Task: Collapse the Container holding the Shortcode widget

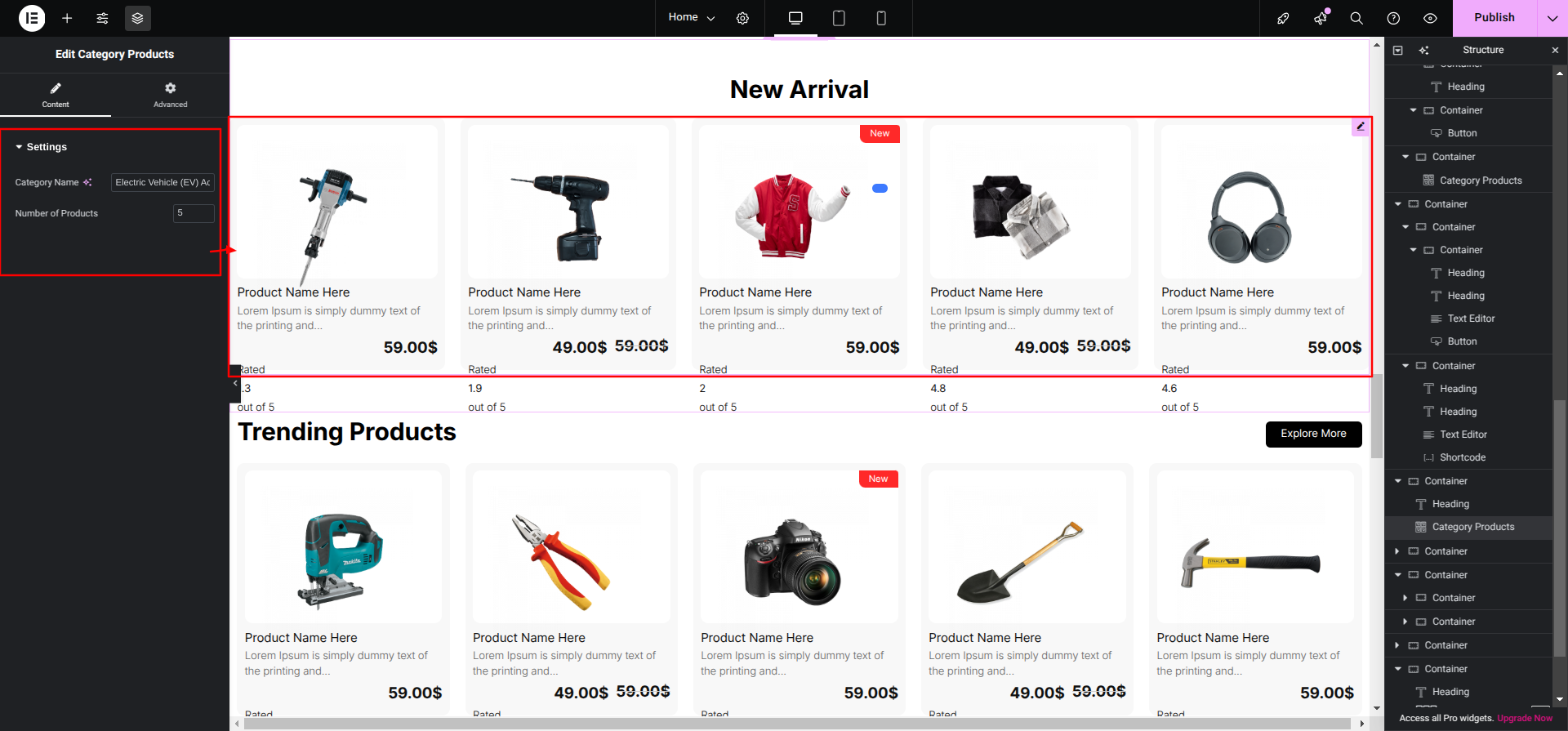Action: click(1405, 366)
